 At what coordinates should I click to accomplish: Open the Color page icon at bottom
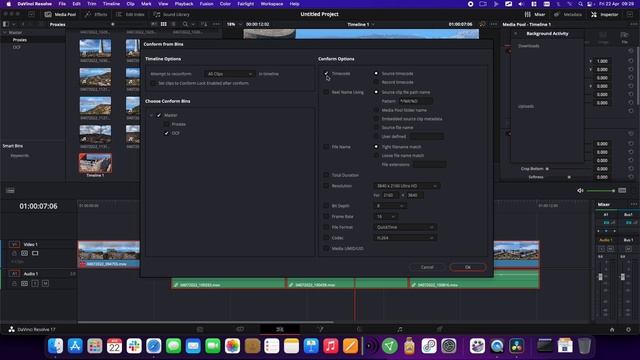click(x=360, y=329)
